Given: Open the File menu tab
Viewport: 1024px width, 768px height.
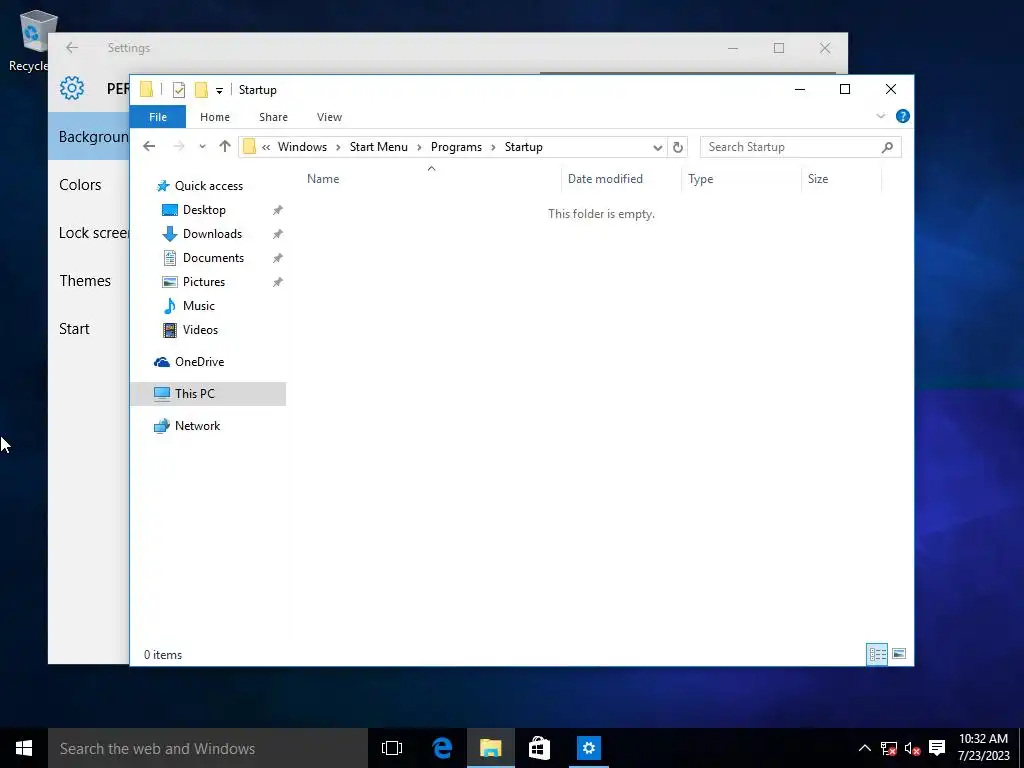Looking at the screenshot, I should pyautogui.click(x=157, y=117).
